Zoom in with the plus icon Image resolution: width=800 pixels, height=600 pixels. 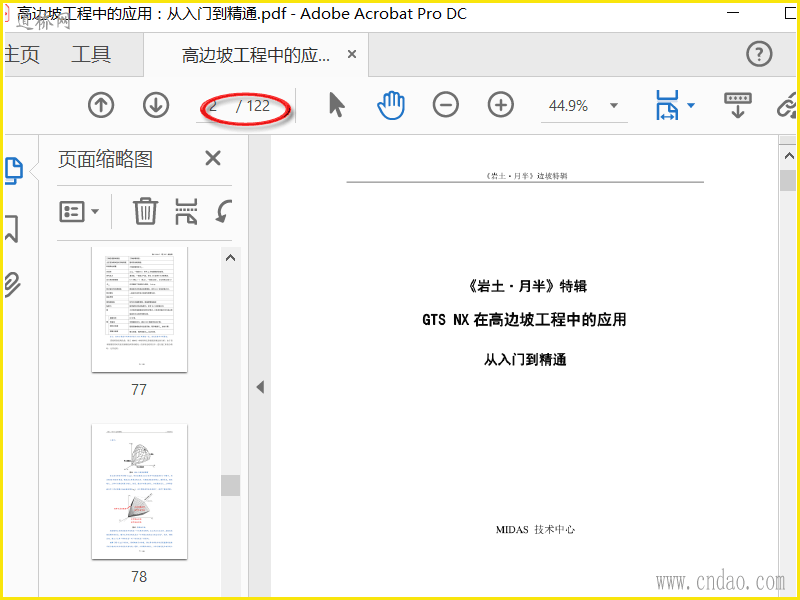(x=501, y=105)
